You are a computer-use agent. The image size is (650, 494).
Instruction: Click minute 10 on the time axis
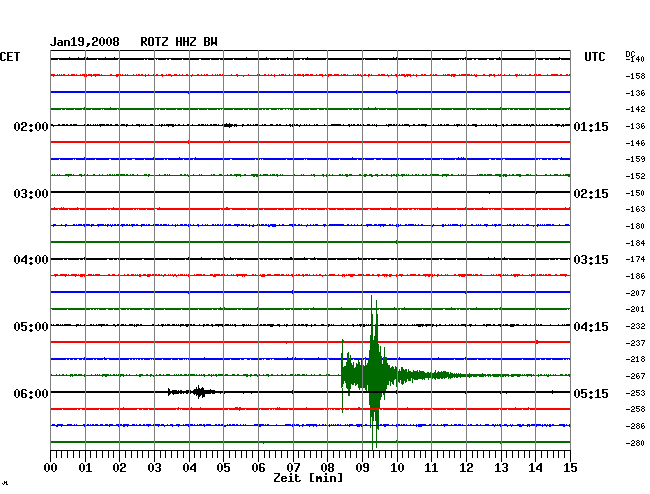[397, 468]
